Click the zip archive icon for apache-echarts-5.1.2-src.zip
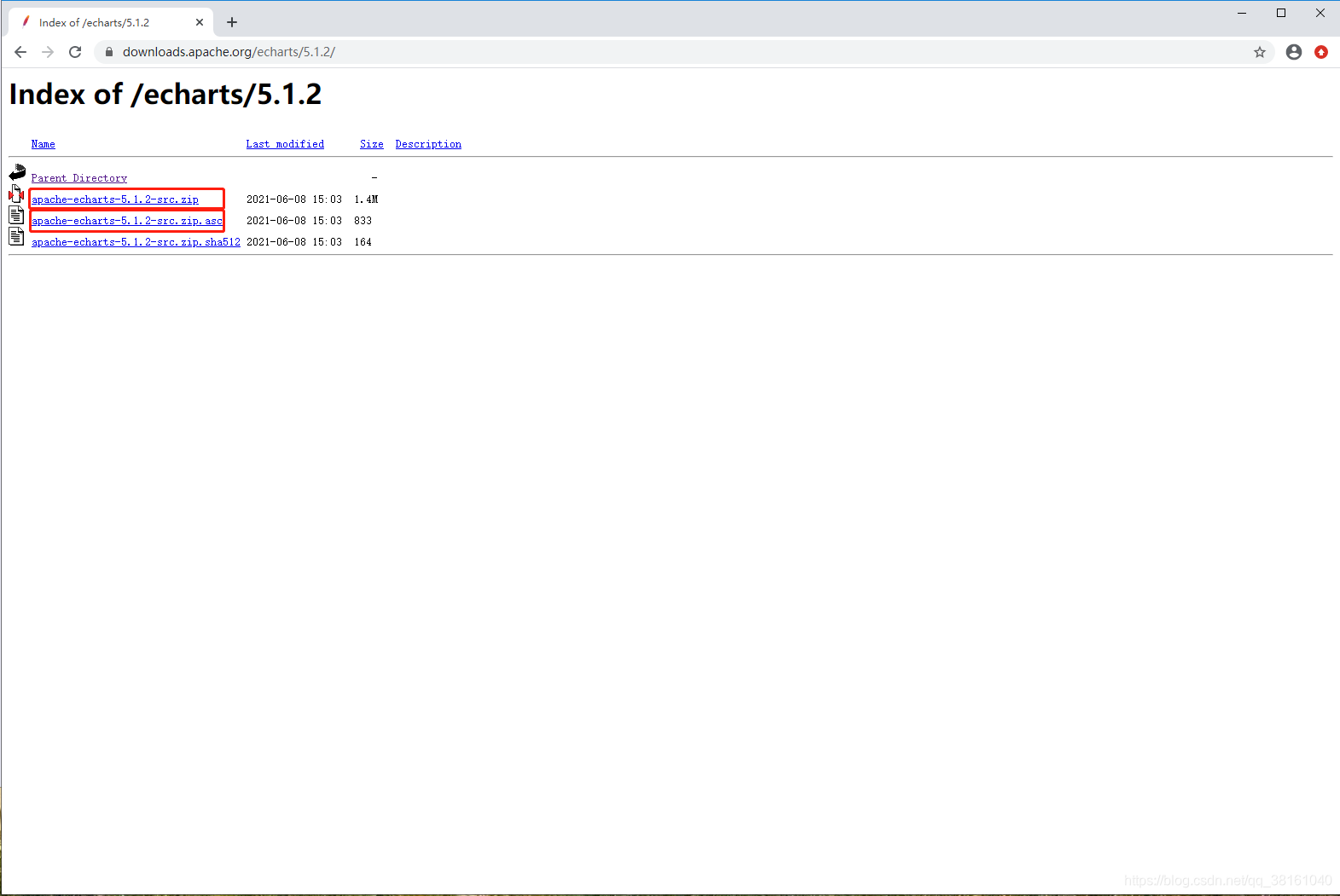1340x896 pixels. [16, 194]
